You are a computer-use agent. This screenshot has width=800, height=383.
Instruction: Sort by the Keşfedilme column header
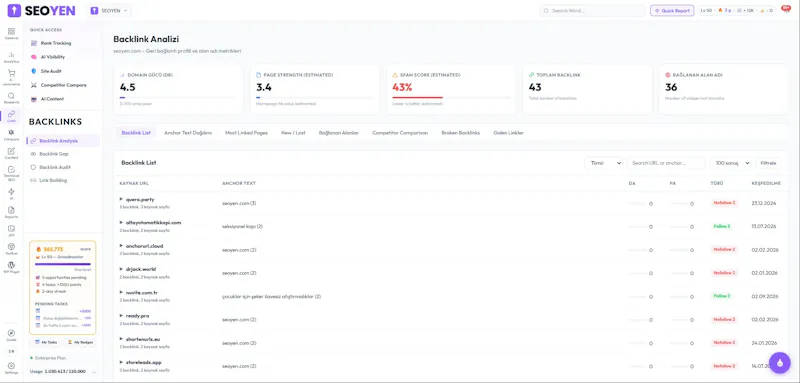click(766, 183)
